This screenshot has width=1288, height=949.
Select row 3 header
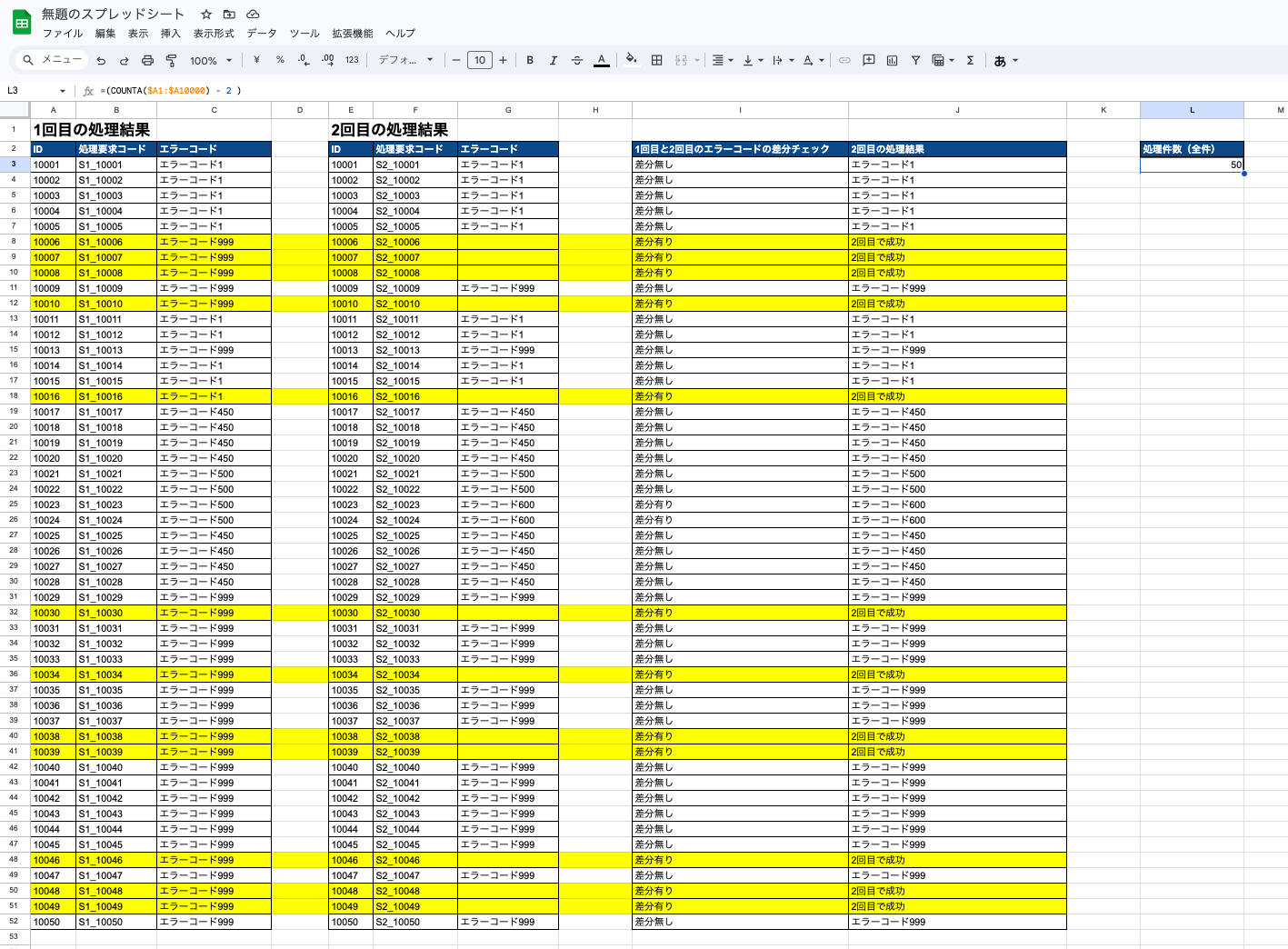[15, 165]
